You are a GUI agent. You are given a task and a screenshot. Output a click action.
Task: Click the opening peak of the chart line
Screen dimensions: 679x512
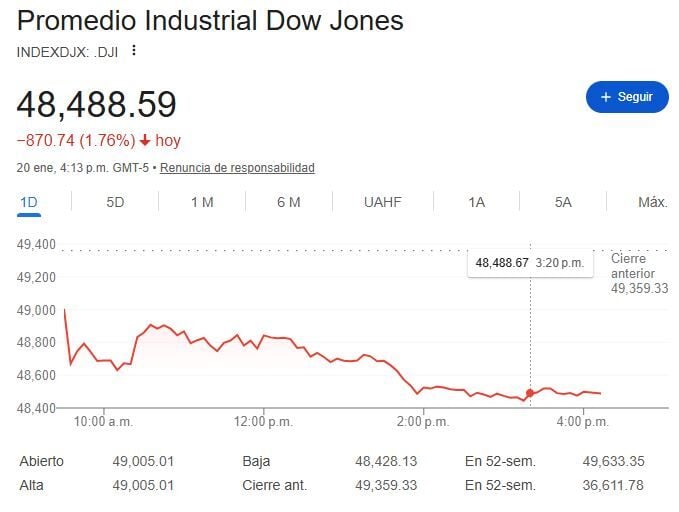[x=65, y=309]
